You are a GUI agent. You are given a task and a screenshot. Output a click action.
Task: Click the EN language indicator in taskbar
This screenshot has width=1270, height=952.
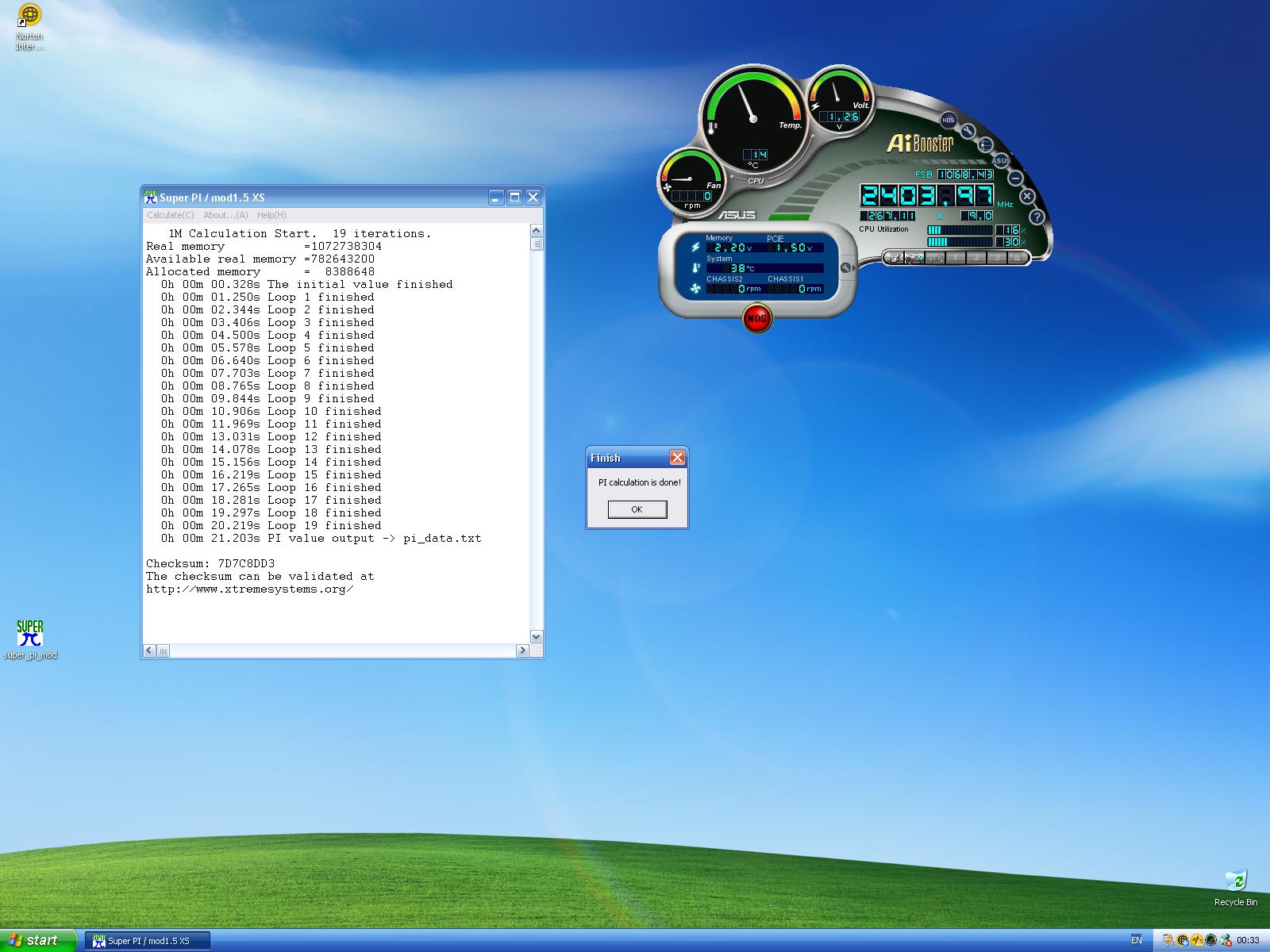tap(1136, 940)
